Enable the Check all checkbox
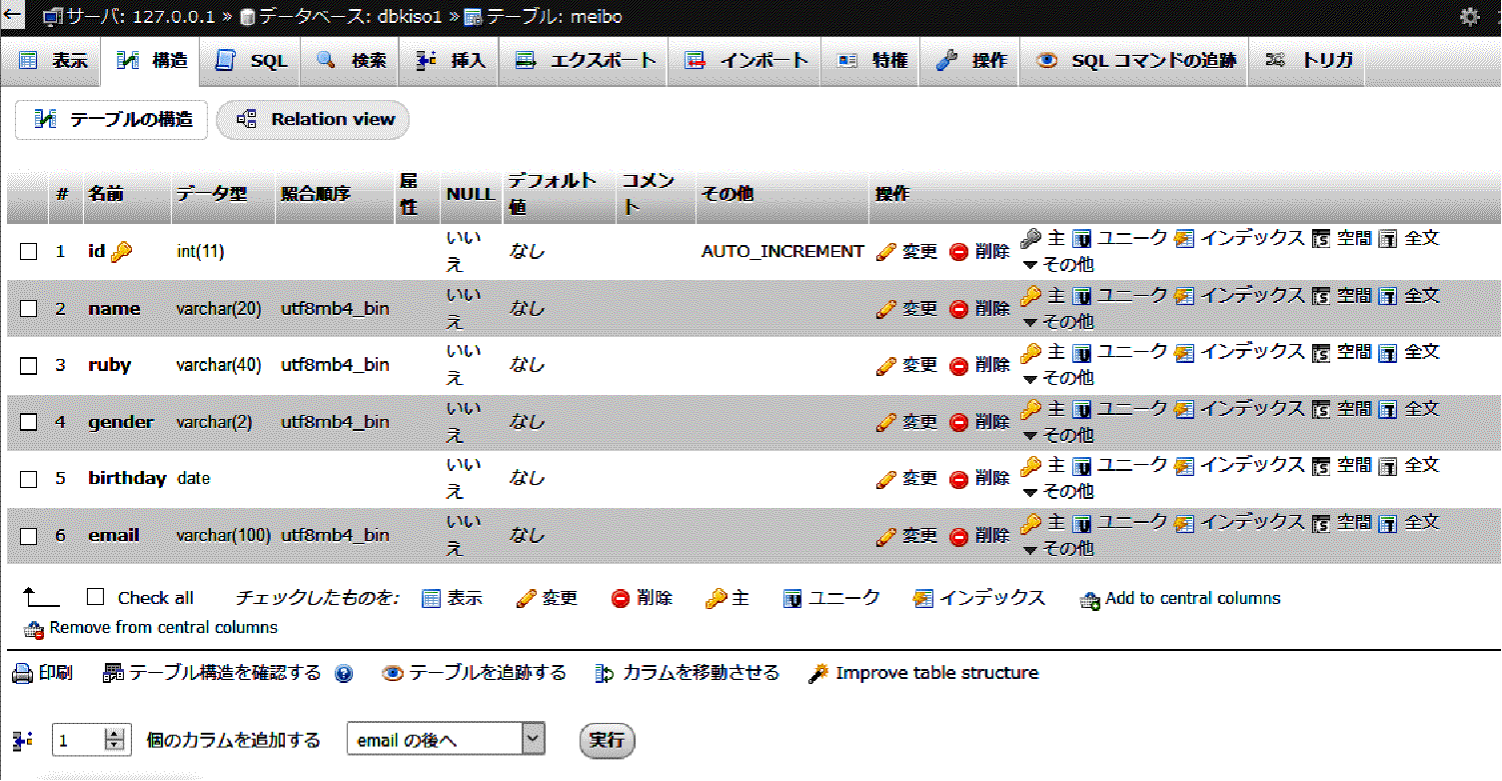The width and height of the screenshot is (1502, 781). point(96,597)
